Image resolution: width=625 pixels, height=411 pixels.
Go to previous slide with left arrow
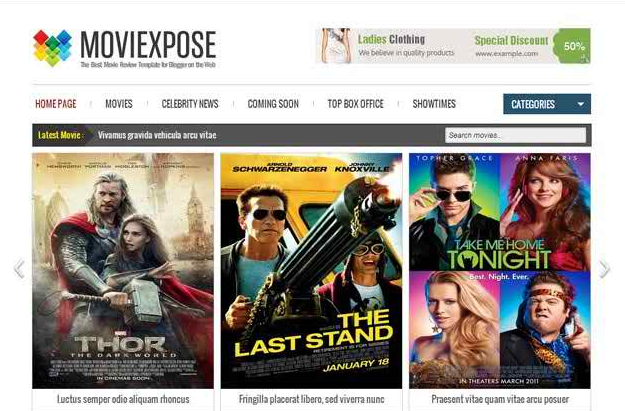19,269
